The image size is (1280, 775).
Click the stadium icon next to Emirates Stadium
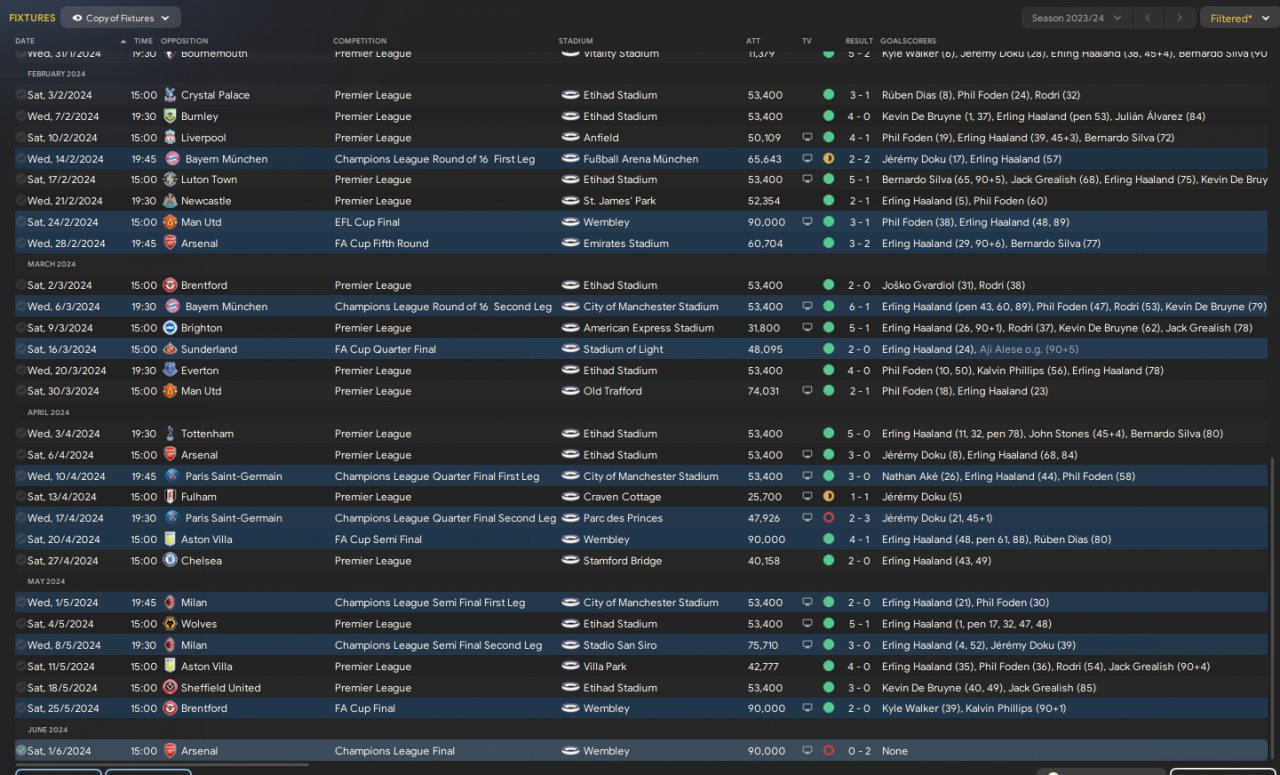pos(570,243)
